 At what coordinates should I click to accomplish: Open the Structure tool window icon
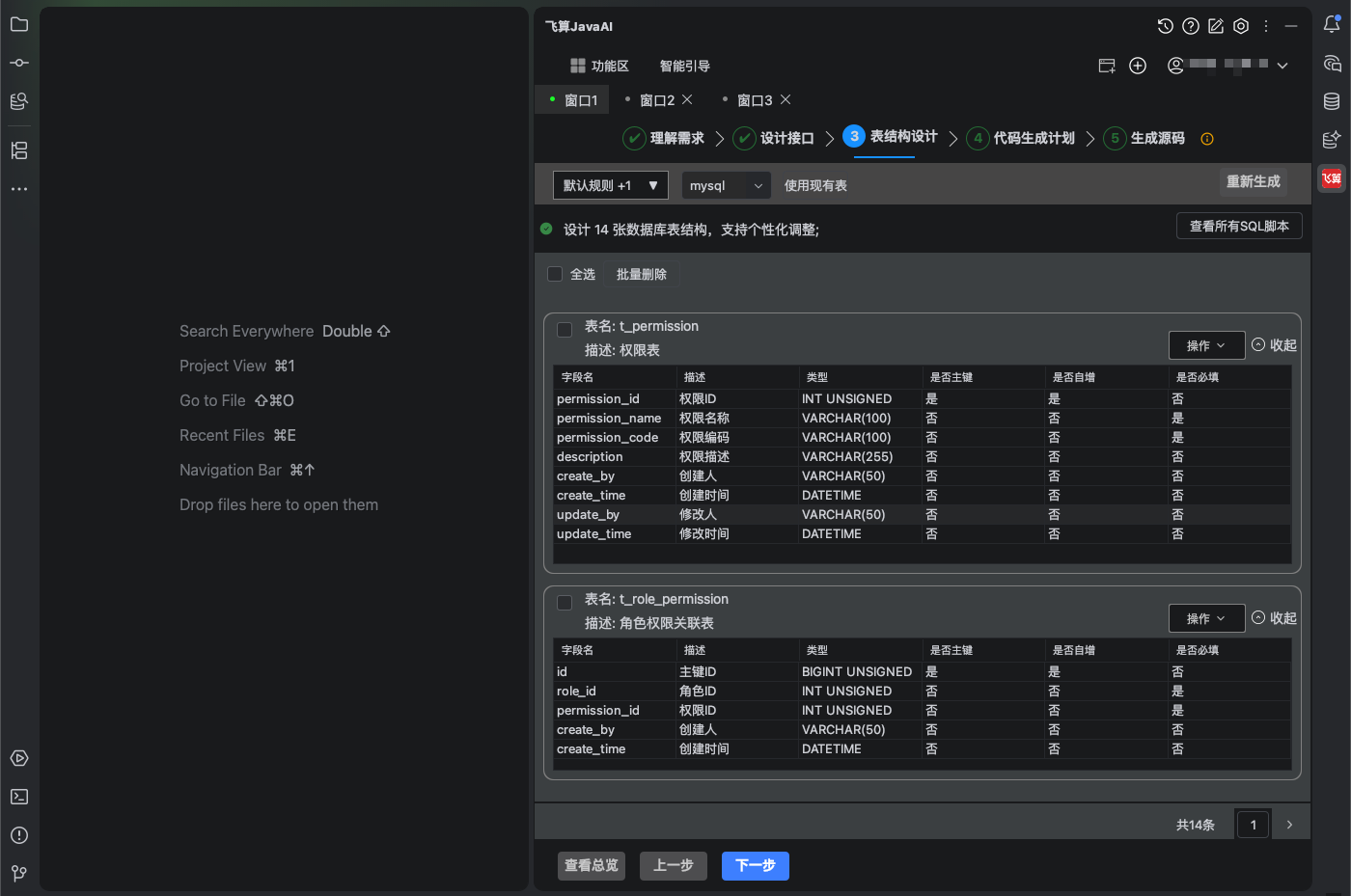pyautogui.click(x=19, y=150)
